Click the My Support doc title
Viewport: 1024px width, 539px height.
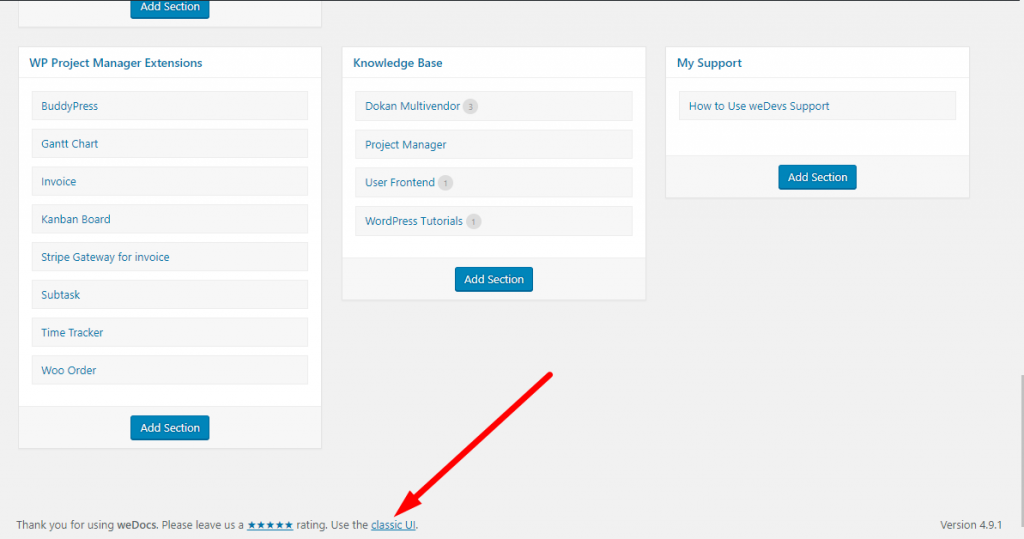pyautogui.click(x=709, y=63)
